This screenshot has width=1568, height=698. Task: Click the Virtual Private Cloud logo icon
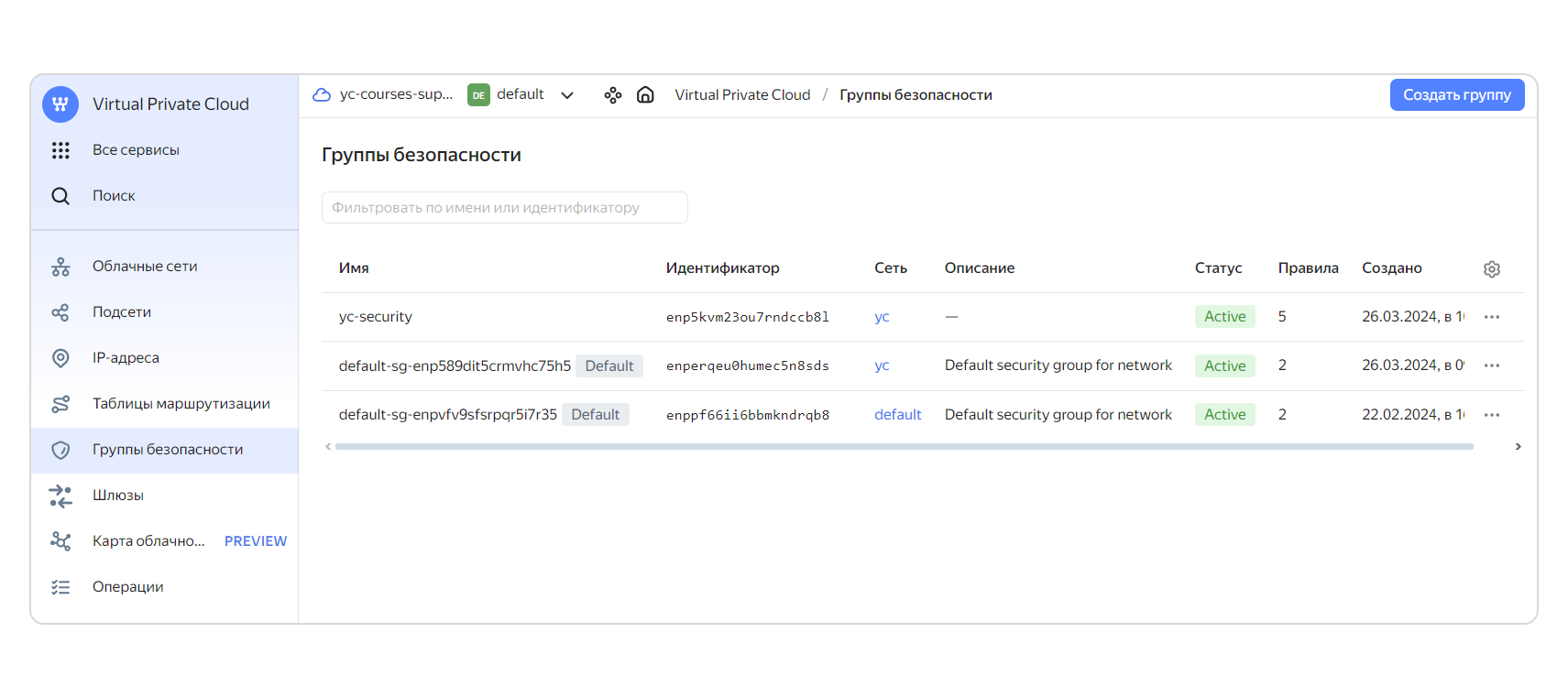point(60,104)
